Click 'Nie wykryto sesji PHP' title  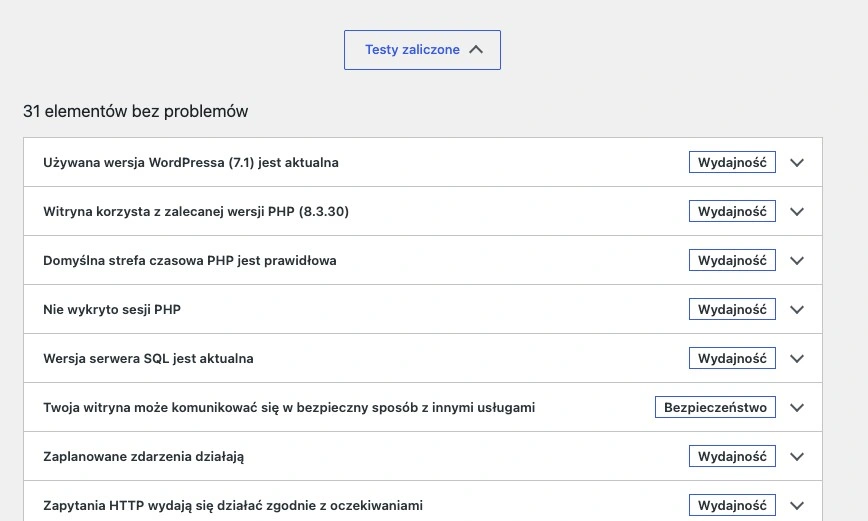112,309
